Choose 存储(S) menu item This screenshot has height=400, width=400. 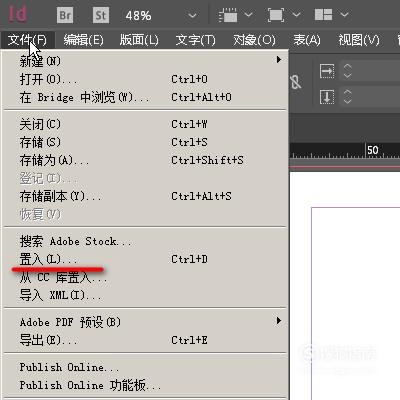[145, 142]
